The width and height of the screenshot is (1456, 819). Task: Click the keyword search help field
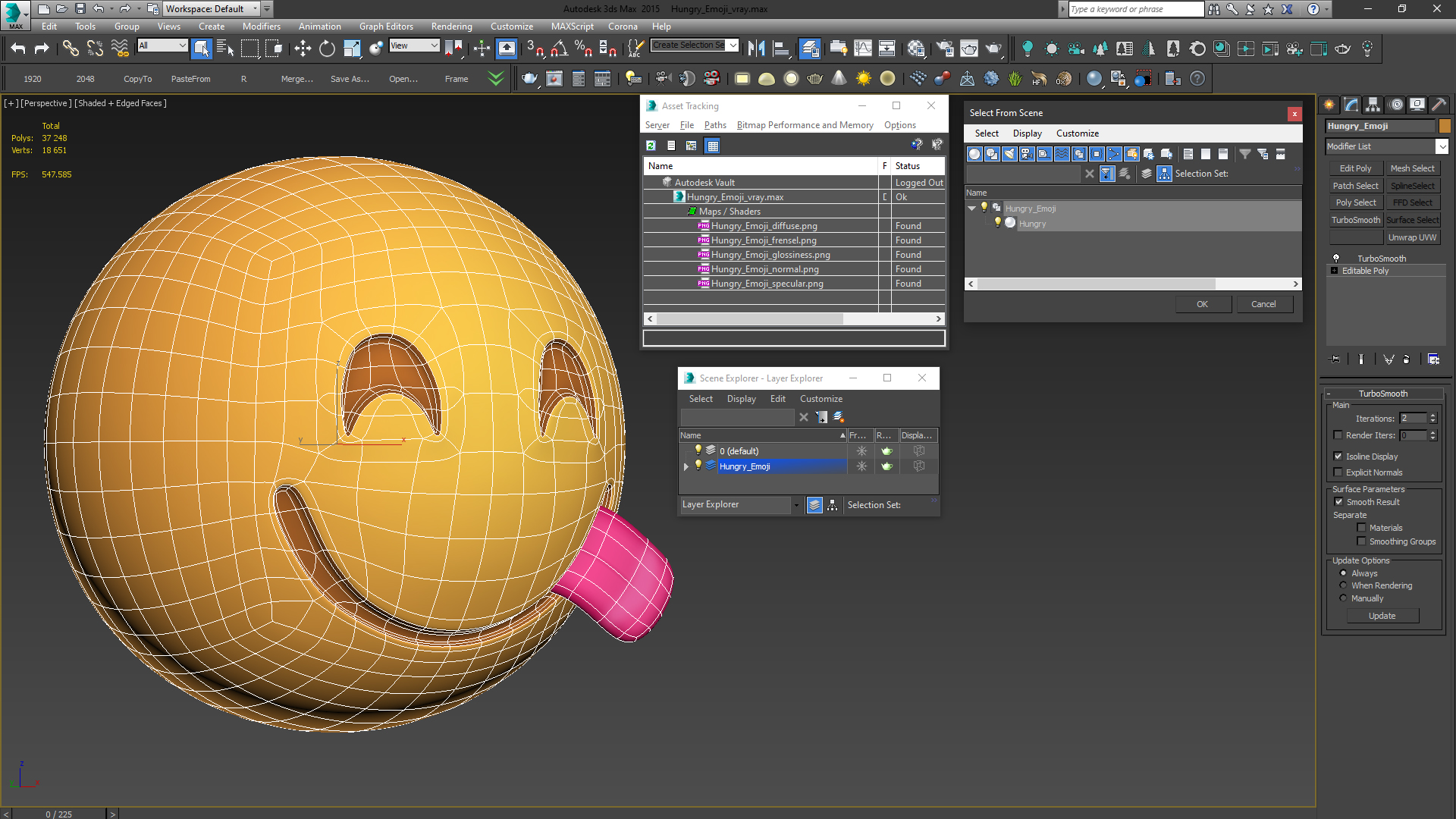pos(1135,9)
